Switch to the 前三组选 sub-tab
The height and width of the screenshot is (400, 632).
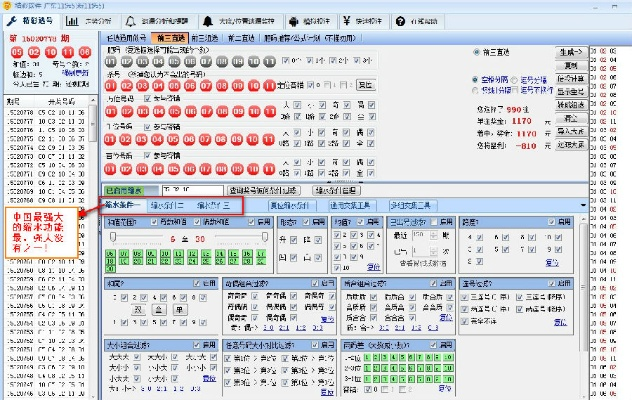[205, 38]
